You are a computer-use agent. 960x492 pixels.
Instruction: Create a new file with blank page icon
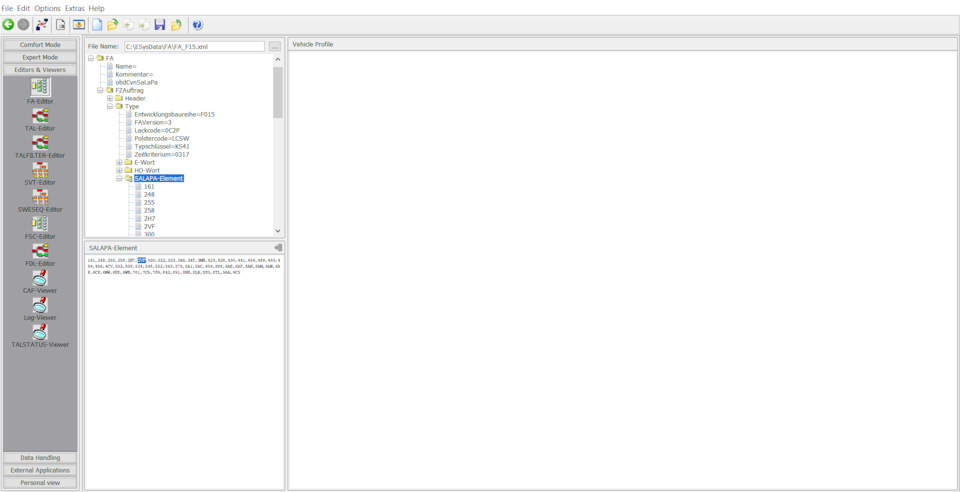97,25
